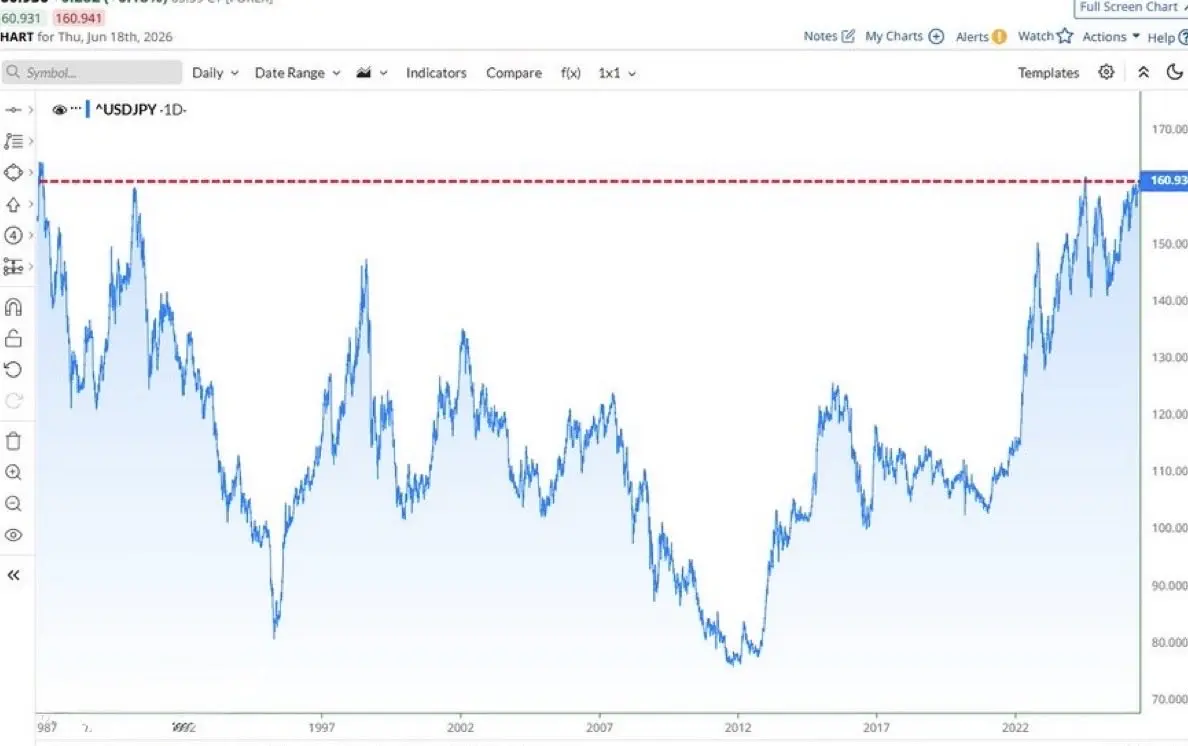Click the 100.00 y-axis label
Image resolution: width=1188 pixels, height=746 pixels.
click(1169, 528)
